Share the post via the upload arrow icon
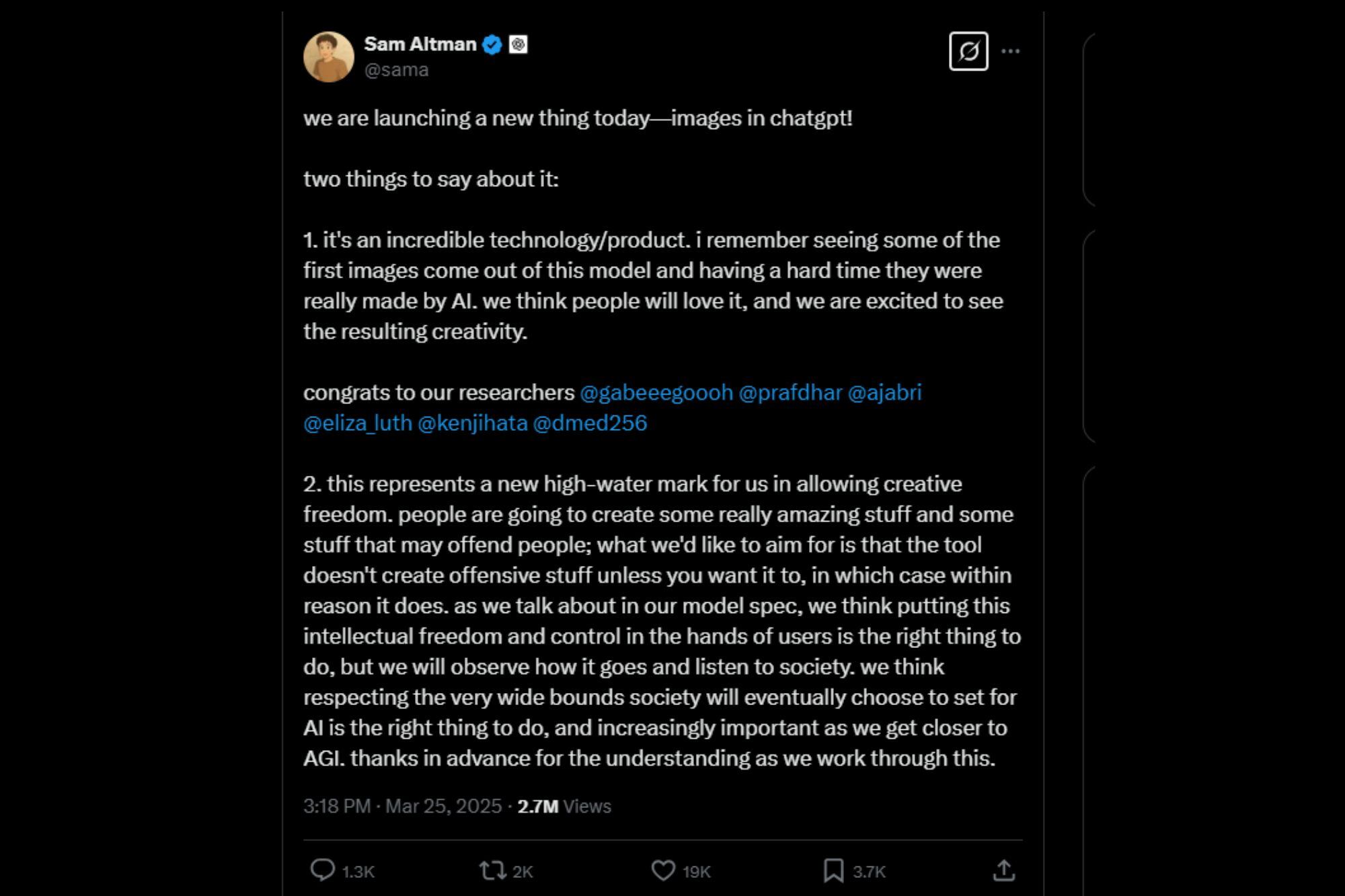 [x=1003, y=870]
